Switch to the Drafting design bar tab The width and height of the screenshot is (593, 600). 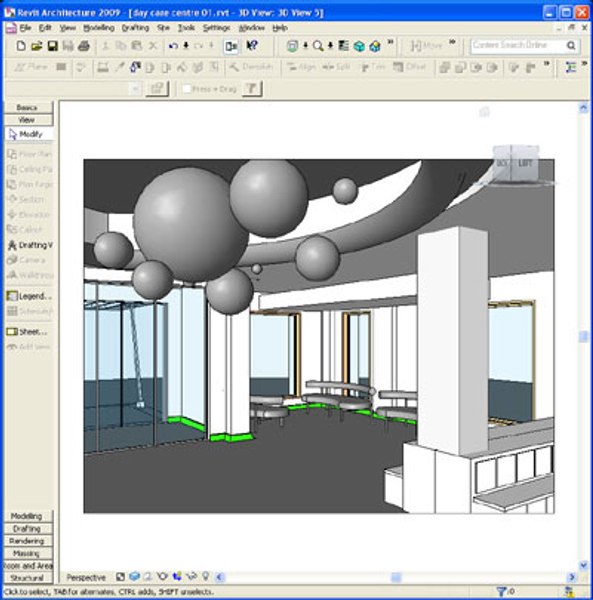28,529
